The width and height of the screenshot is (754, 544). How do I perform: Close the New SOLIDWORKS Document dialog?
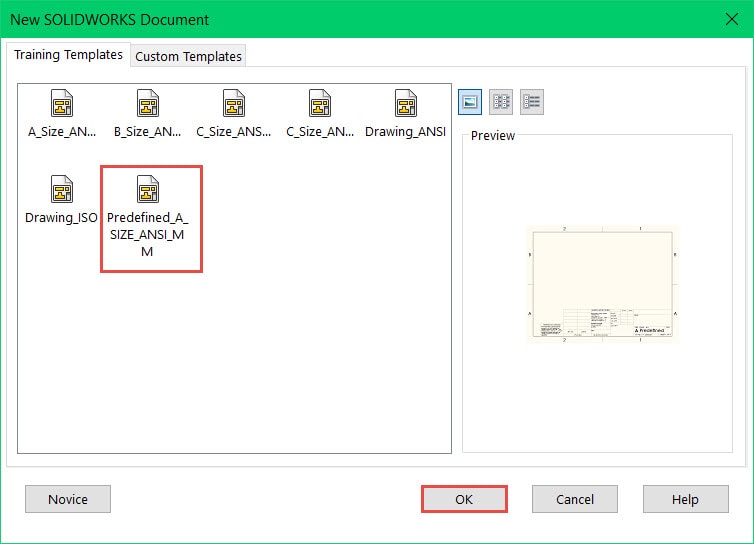coord(730,19)
